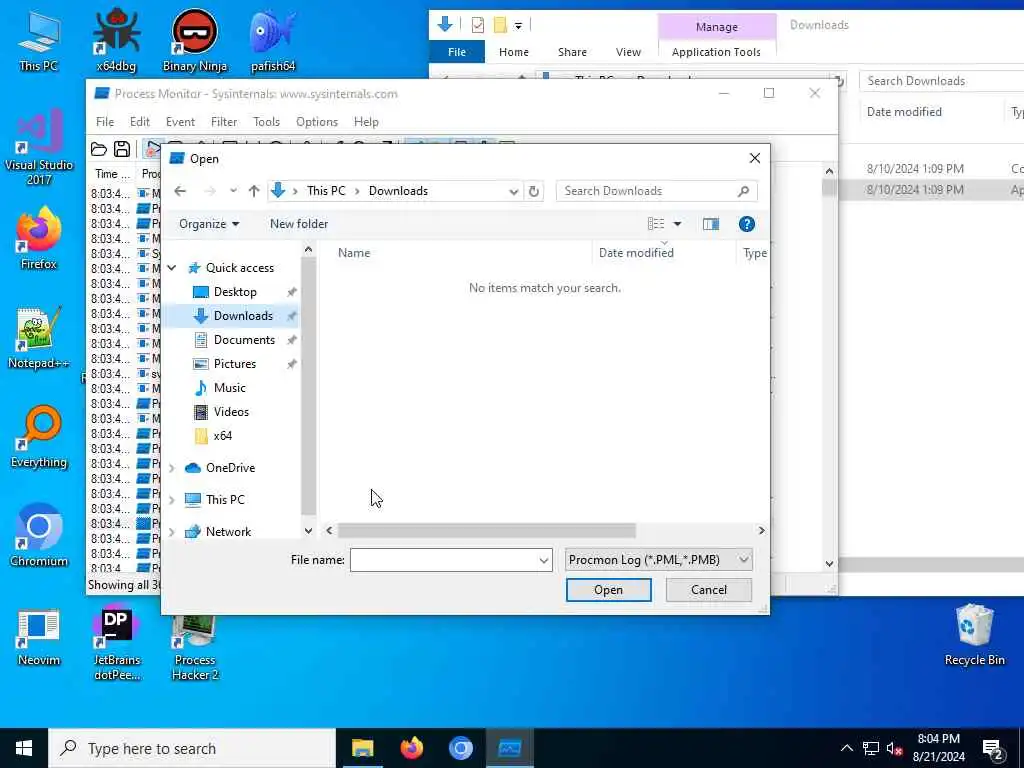Select Desktop in the Quick access list
1024x768 pixels.
click(x=235, y=292)
